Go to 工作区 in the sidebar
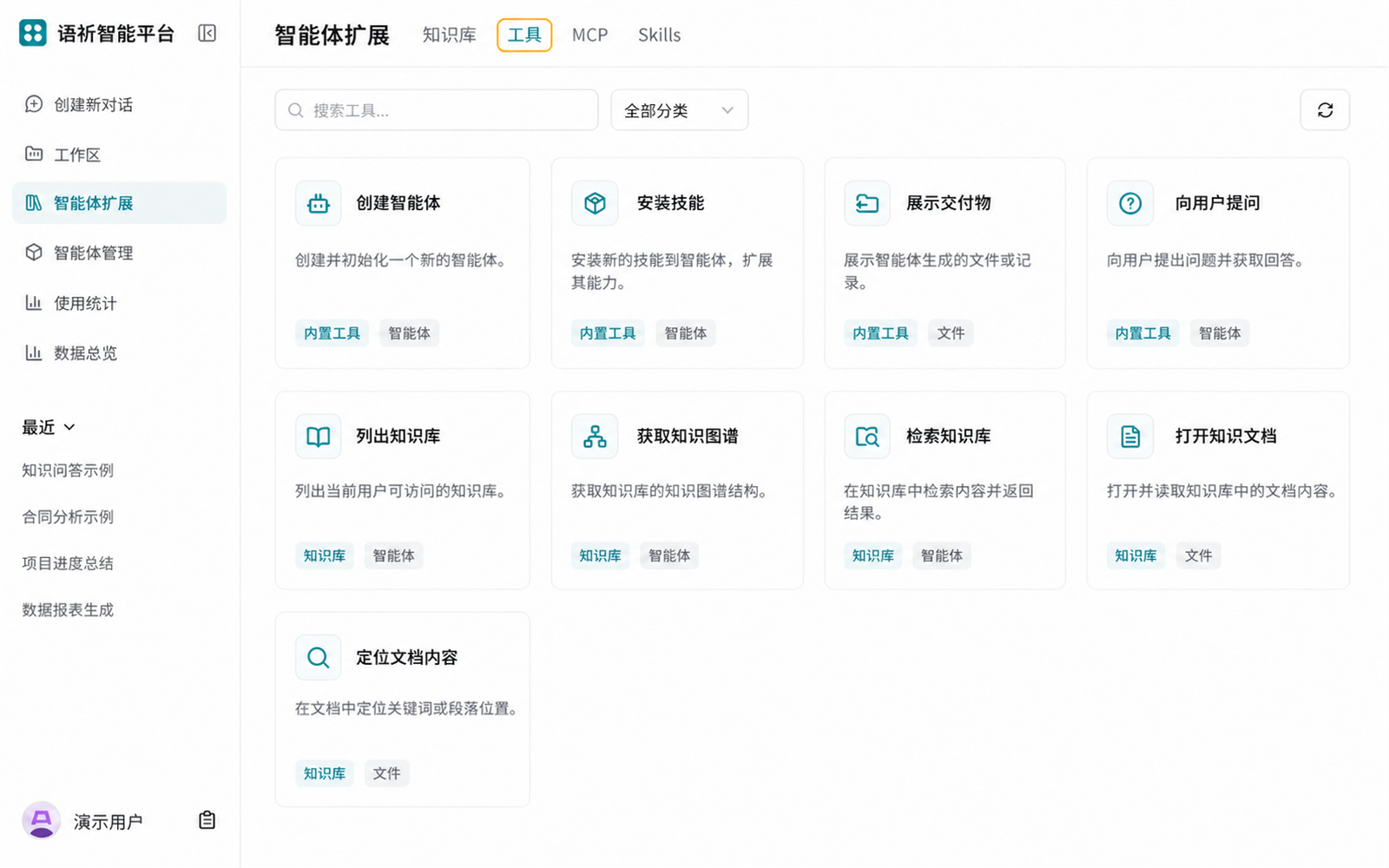This screenshot has width=1389, height=868. tap(120, 154)
